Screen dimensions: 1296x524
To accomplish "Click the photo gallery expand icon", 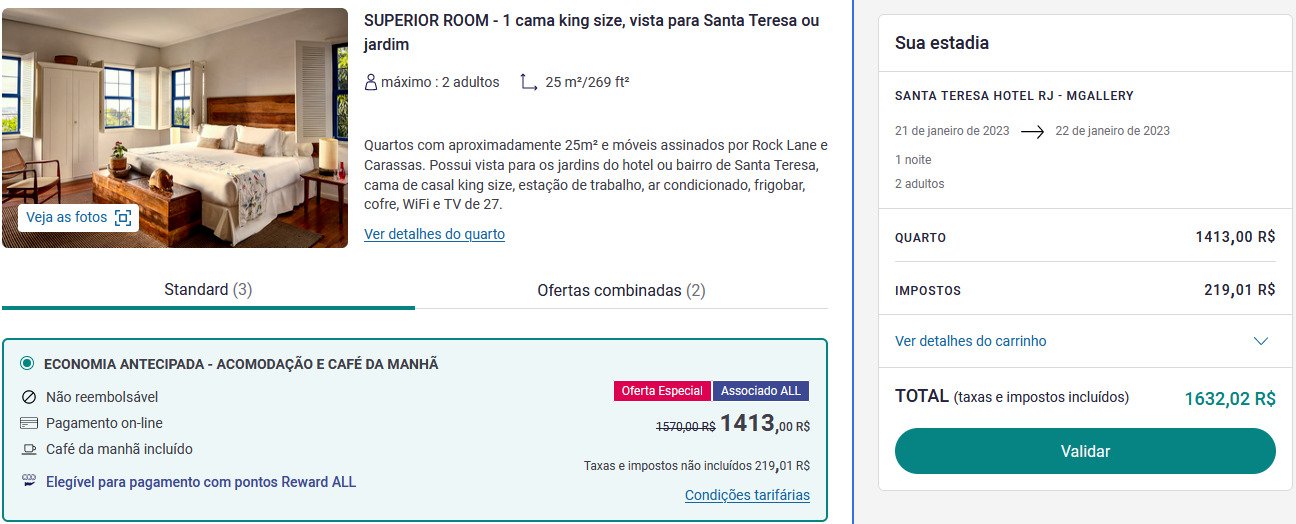I will click(123, 217).
